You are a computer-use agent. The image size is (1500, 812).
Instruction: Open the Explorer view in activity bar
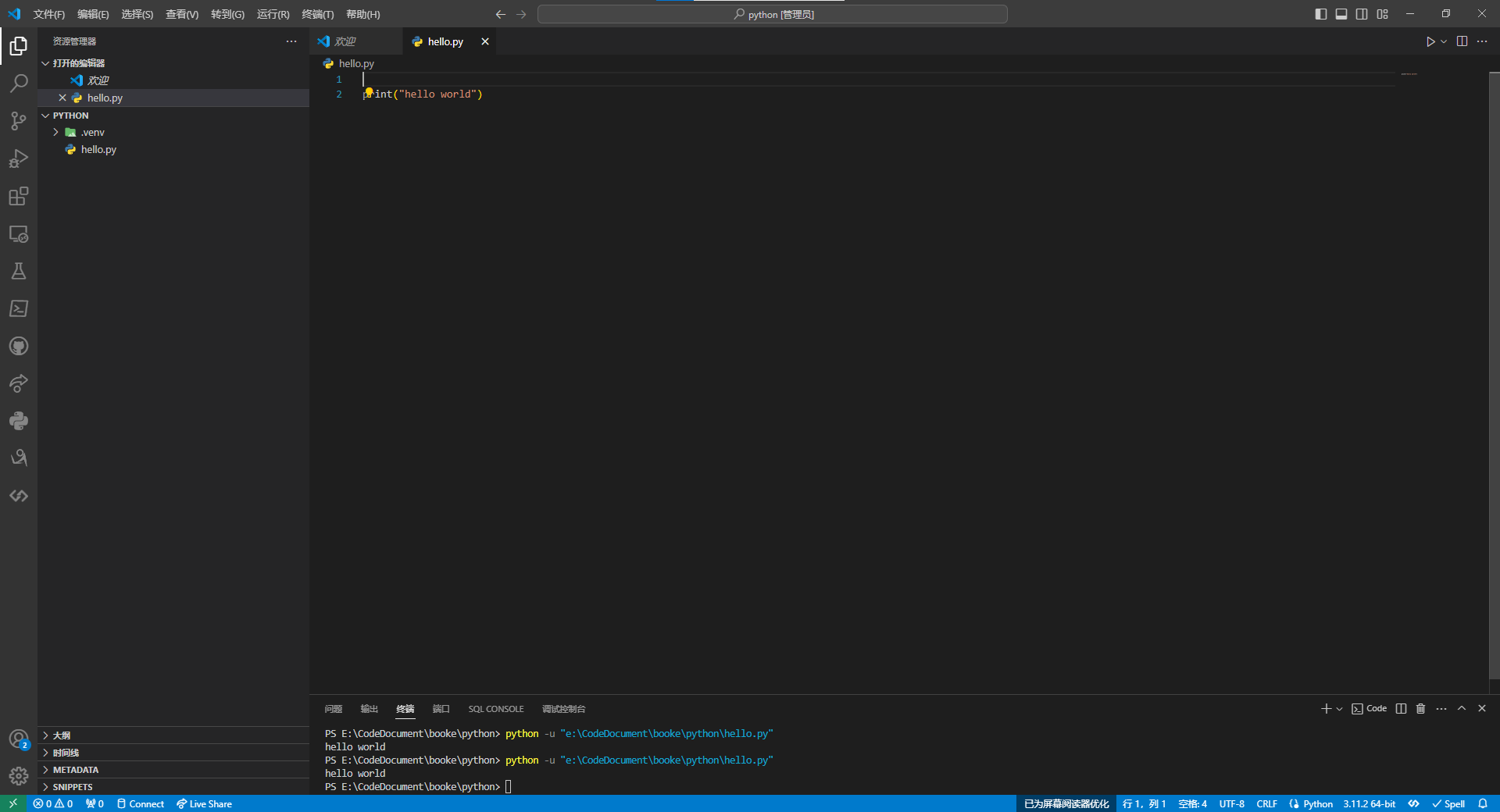point(19,47)
